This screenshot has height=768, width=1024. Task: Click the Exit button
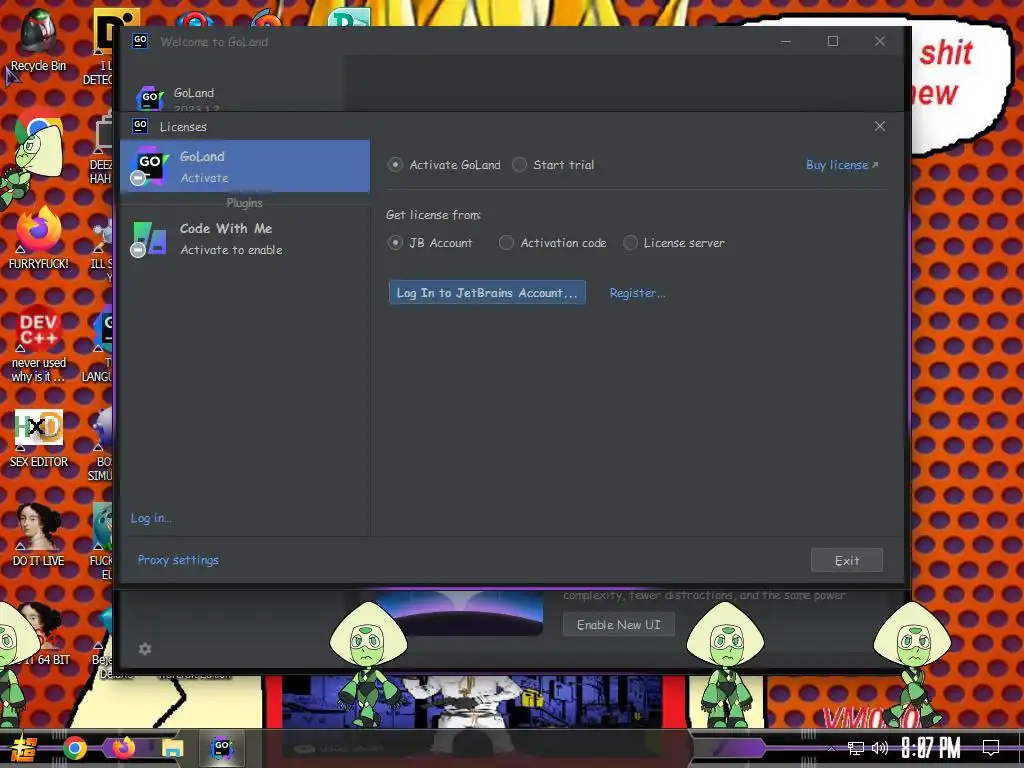tap(846, 560)
